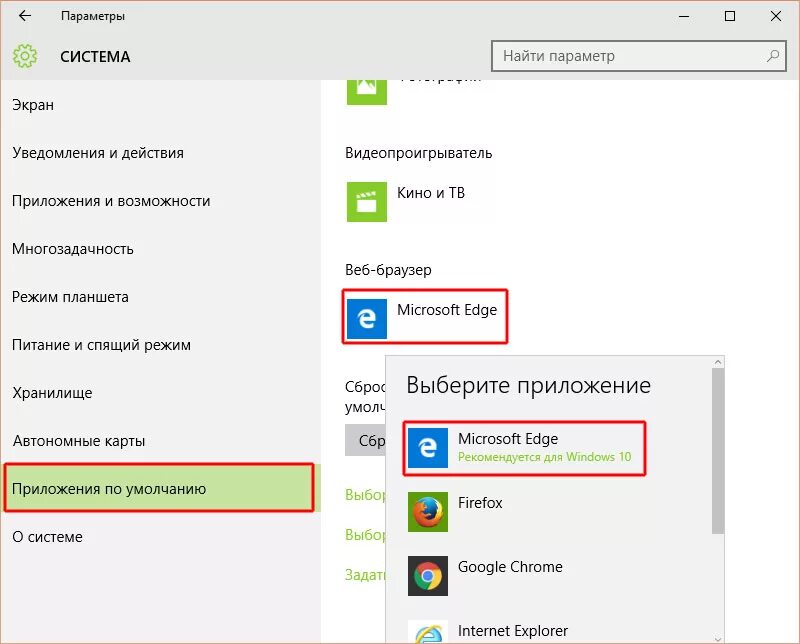
Task: Click the Веб-браузер heading text
Action: click(388, 269)
